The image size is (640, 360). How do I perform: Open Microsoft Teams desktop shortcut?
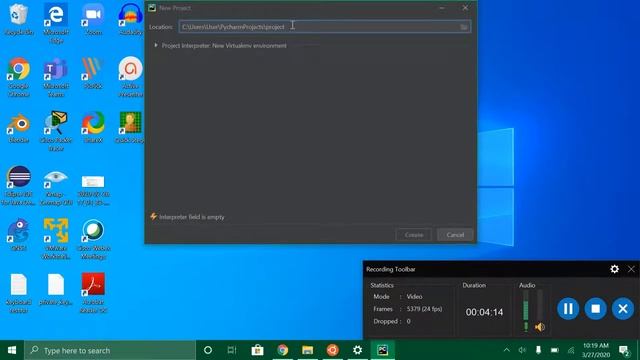coord(56,77)
